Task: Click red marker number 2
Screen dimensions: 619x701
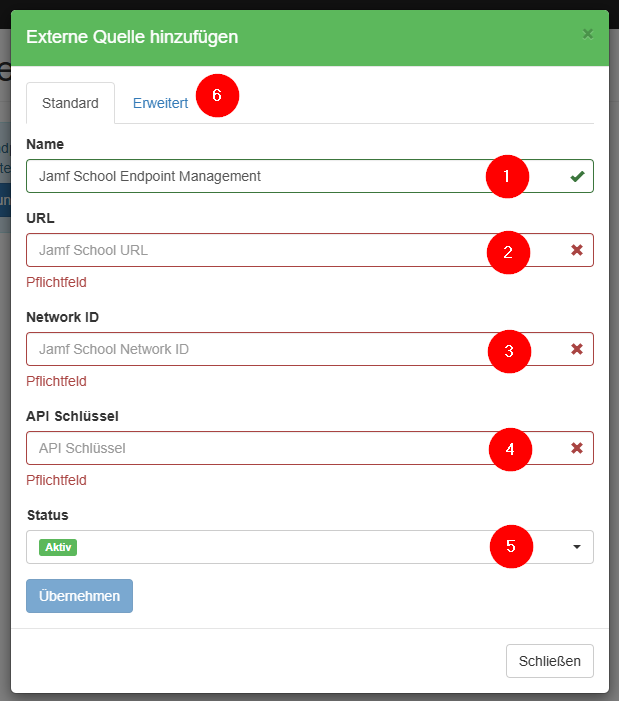Action: pyautogui.click(x=508, y=252)
